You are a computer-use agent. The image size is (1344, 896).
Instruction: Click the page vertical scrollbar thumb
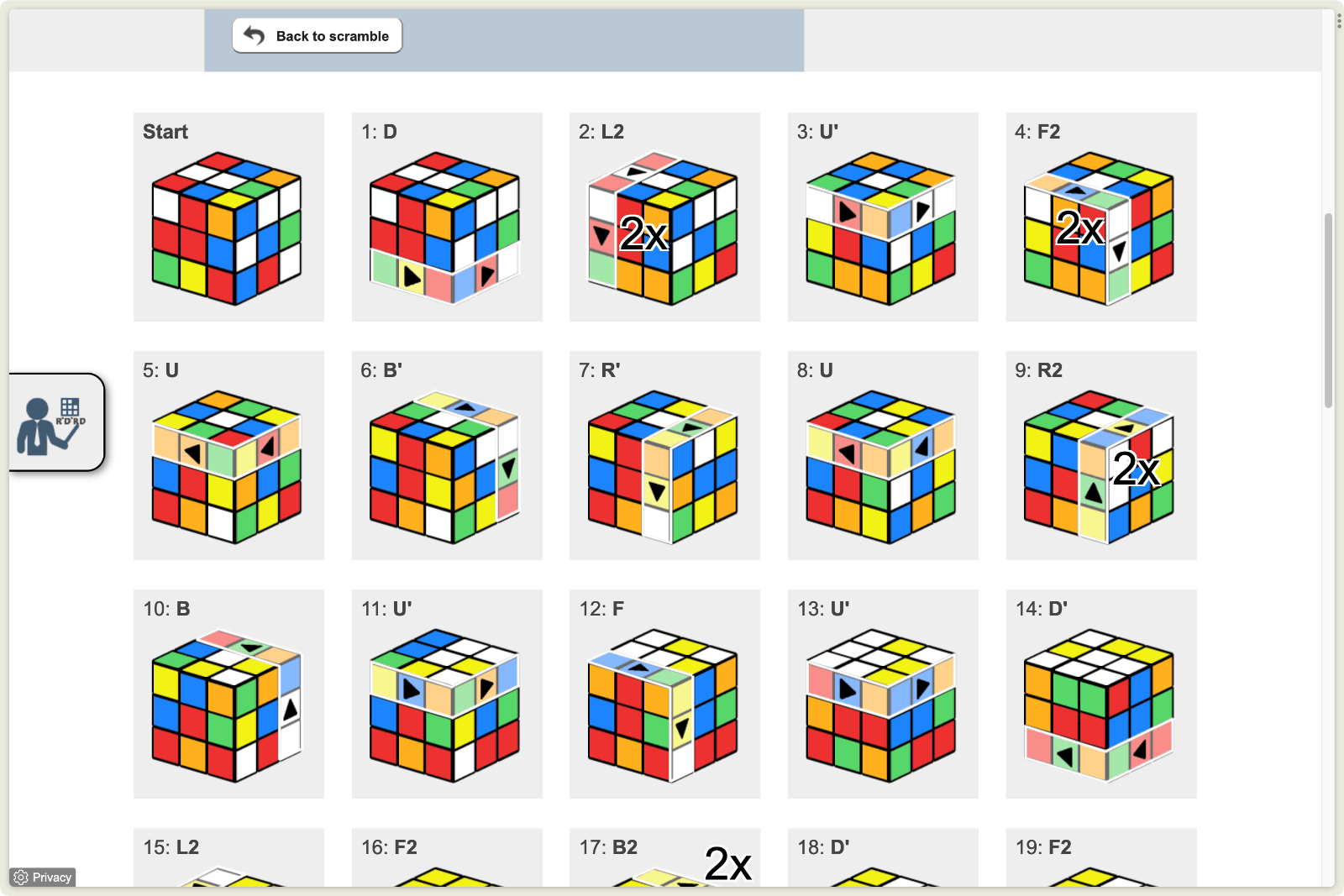1328,311
